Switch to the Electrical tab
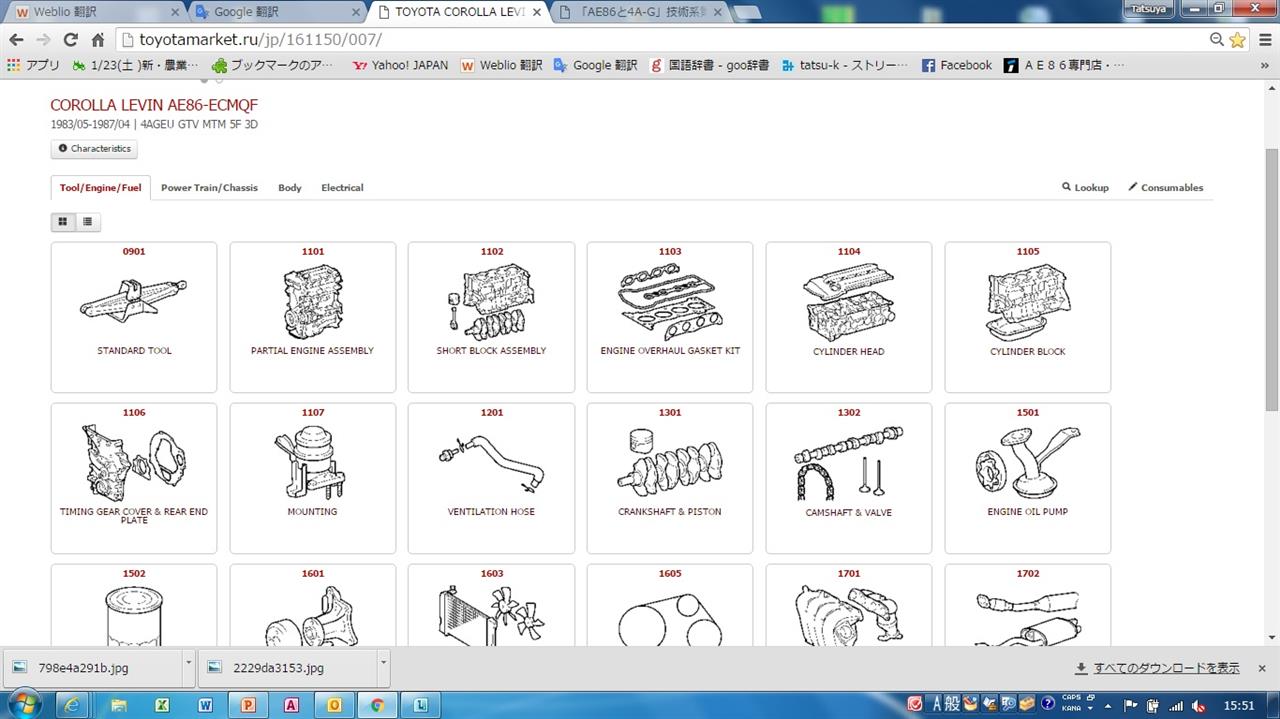Image resolution: width=1280 pixels, height=719 pixels. coord(342,188)
